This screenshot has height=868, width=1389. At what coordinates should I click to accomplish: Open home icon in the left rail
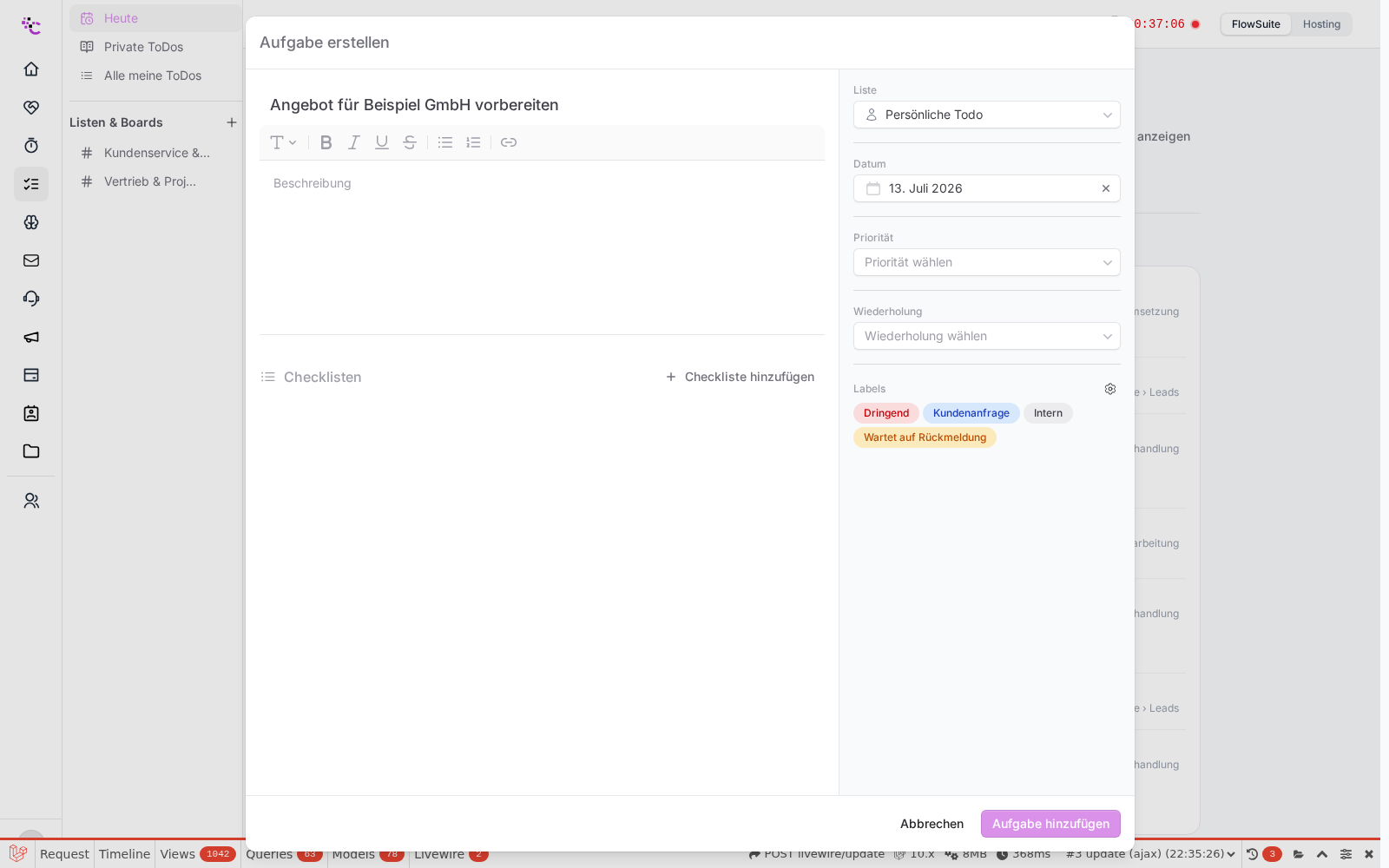coord(31,69)
